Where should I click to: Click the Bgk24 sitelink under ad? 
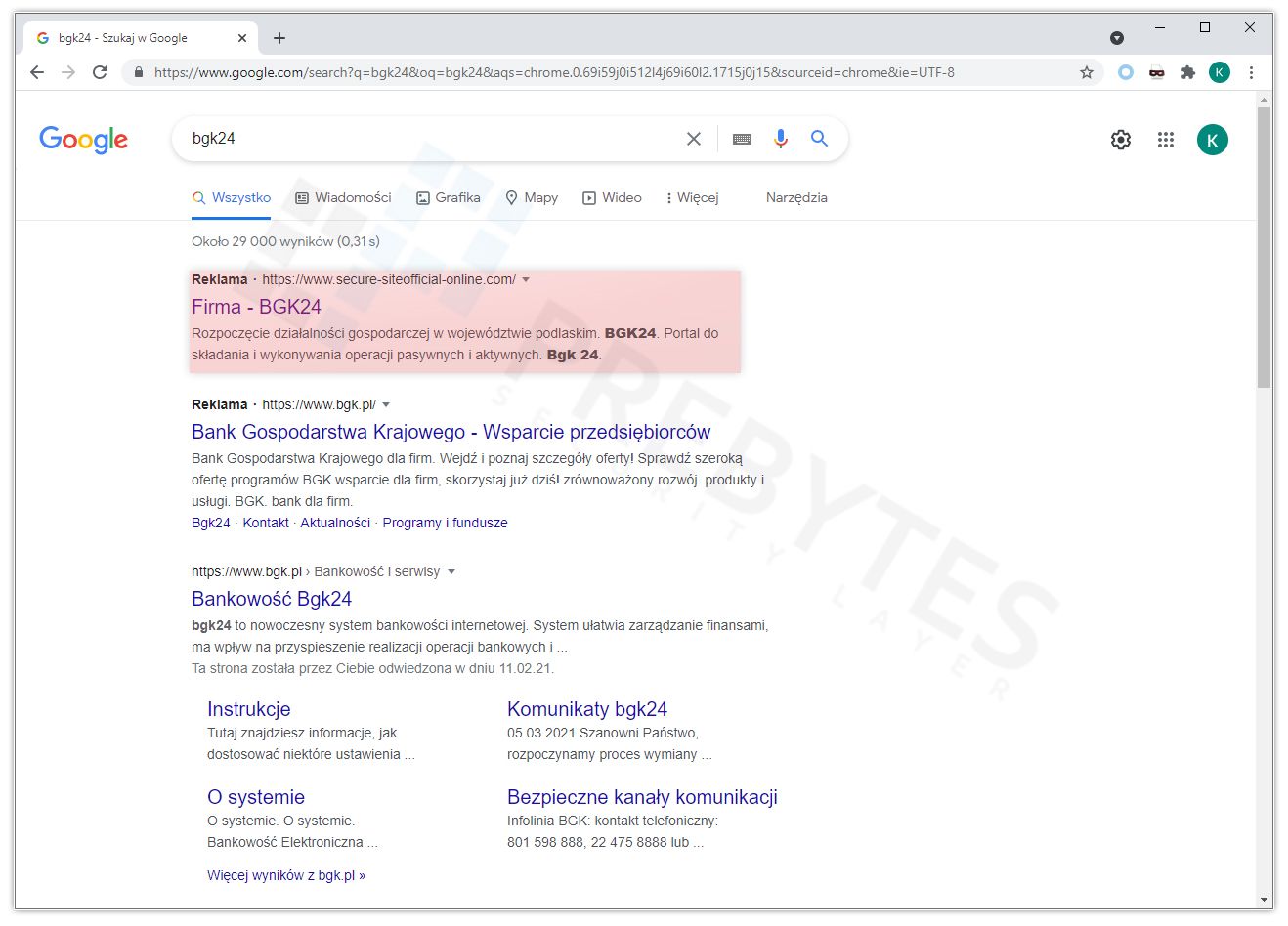211,523
